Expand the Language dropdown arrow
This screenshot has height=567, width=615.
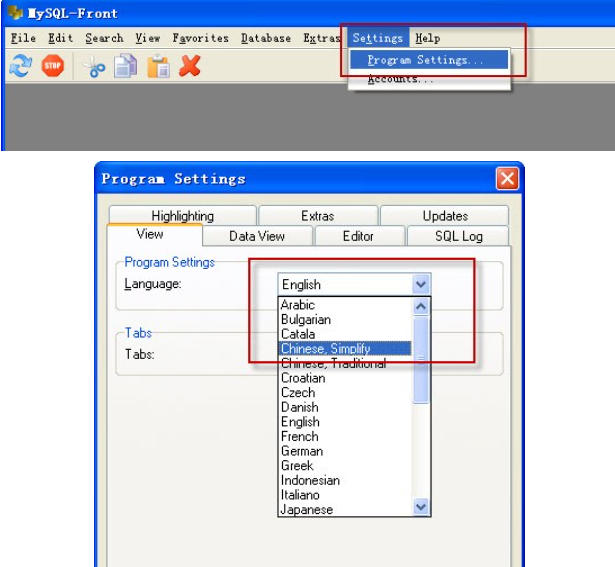421,284
